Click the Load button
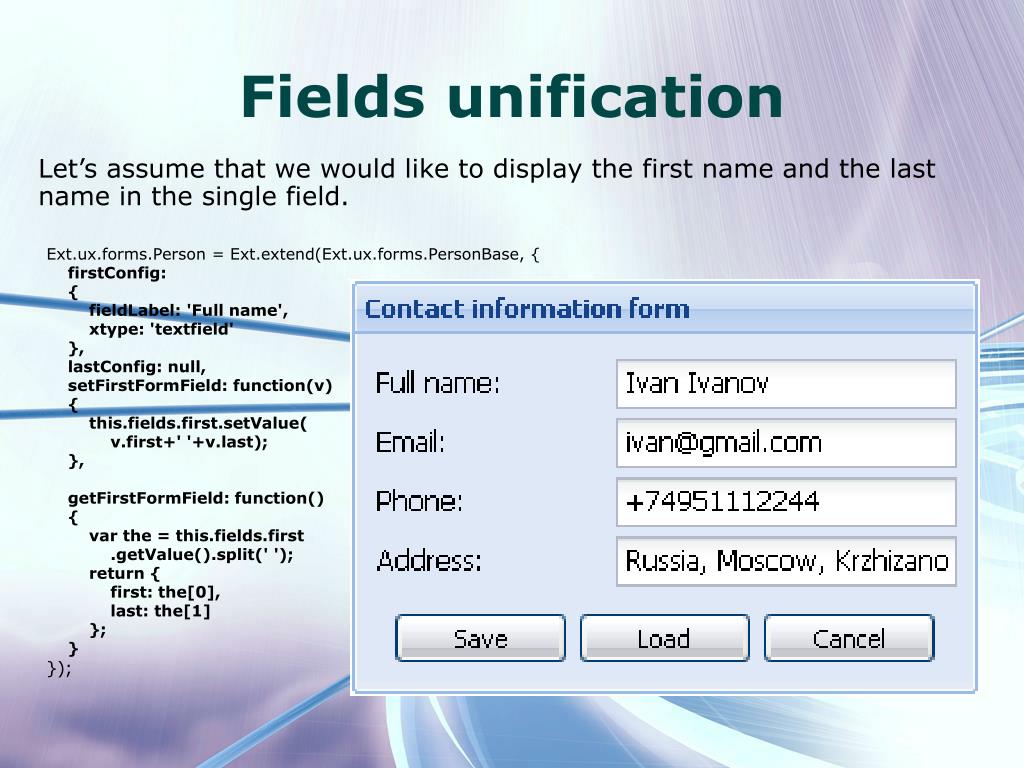The width and height of the screenshot is (1024, 768). click(x=664, y=638)
